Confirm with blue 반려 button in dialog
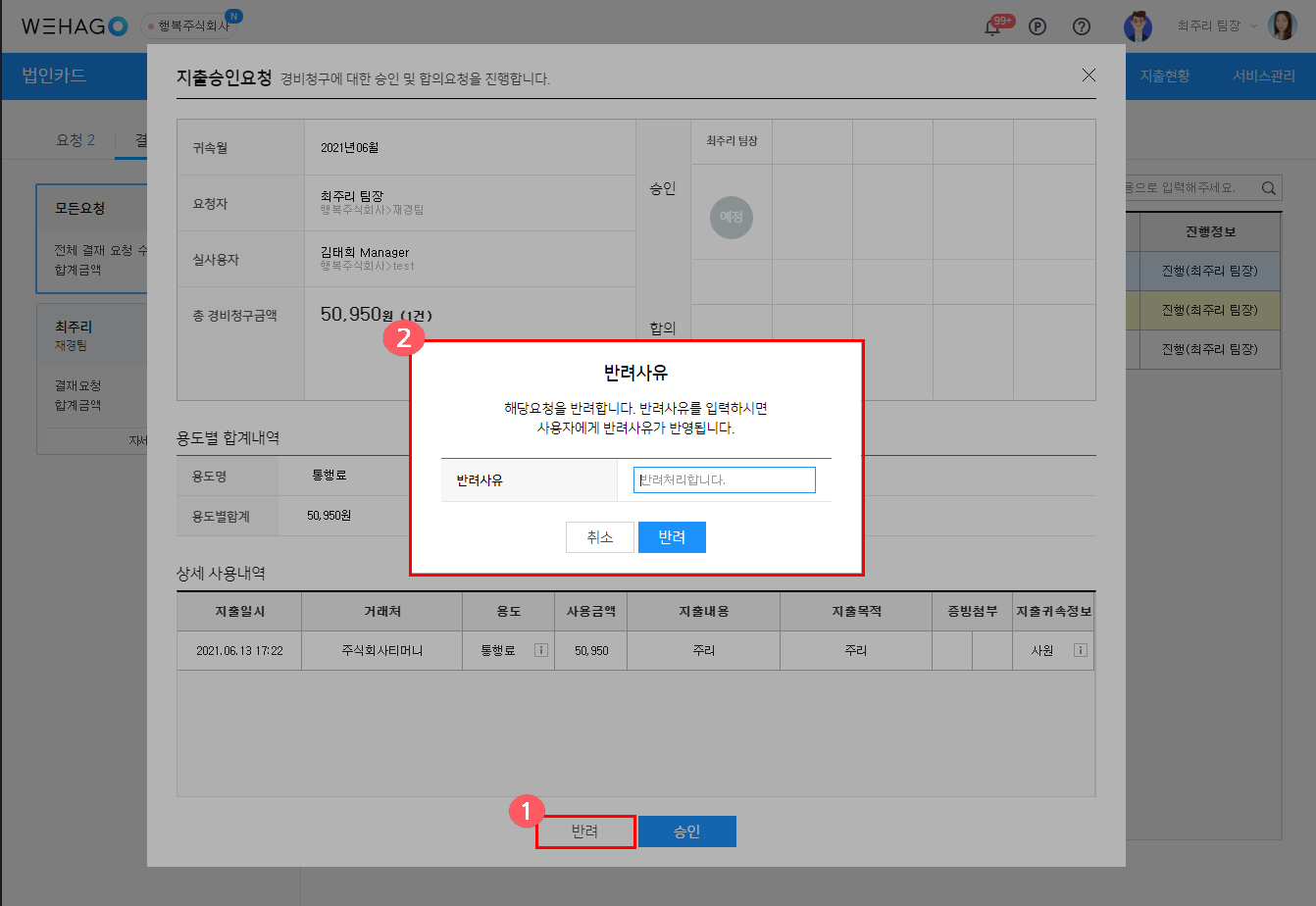 point(672,537)
